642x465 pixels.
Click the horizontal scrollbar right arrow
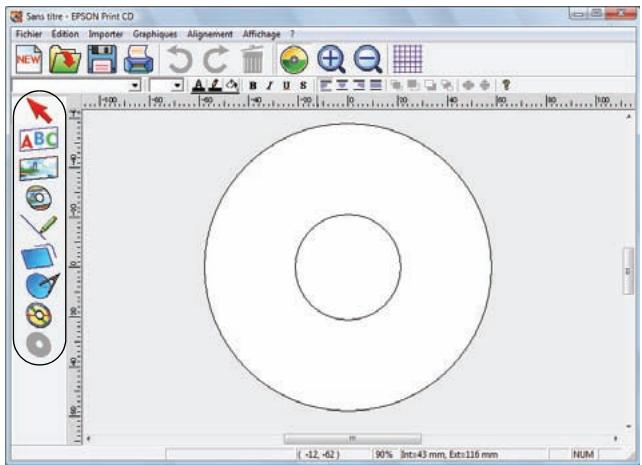point(616,439)
